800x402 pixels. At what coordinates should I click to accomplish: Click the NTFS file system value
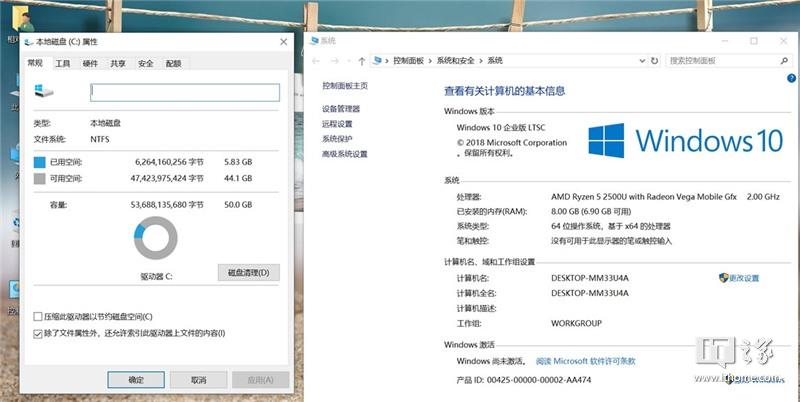100,139
